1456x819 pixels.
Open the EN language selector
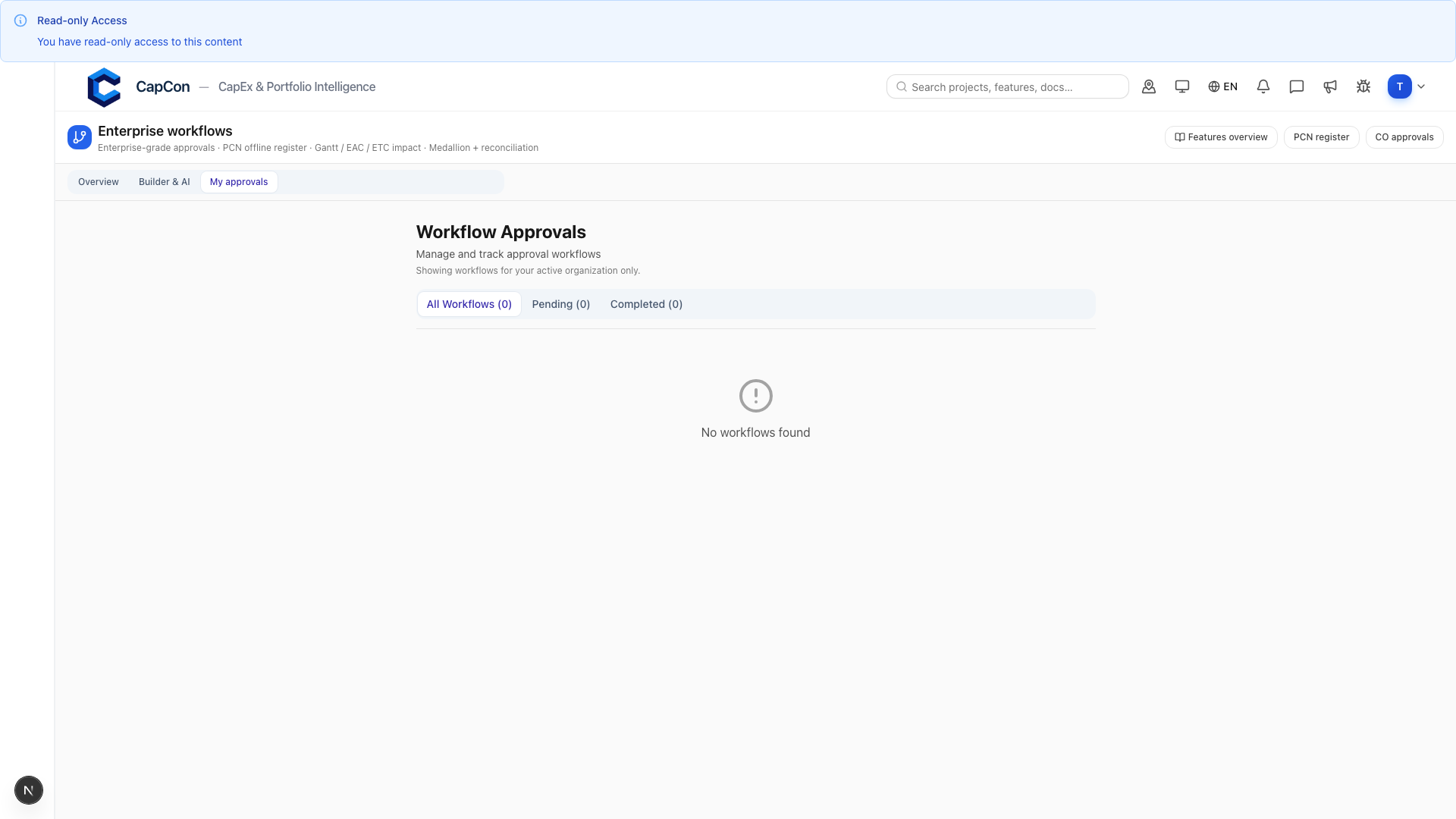pyautogui.click(x=1222, y=86)
